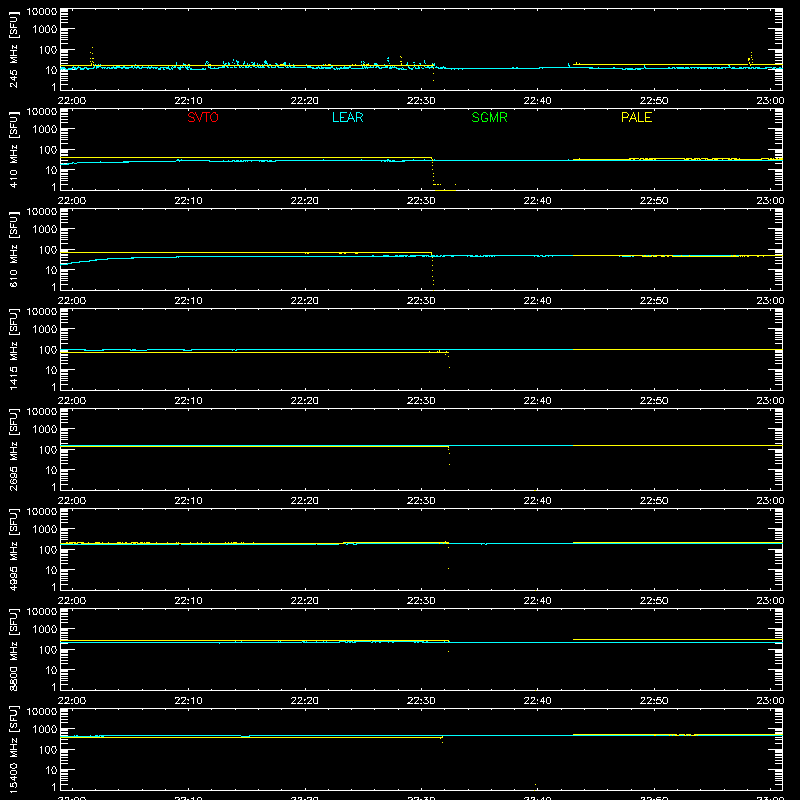Select the 610 MHz [SFU] axis title
Image resolution: width=800 pixels, height=800 pixels.
tap(13, 250)
